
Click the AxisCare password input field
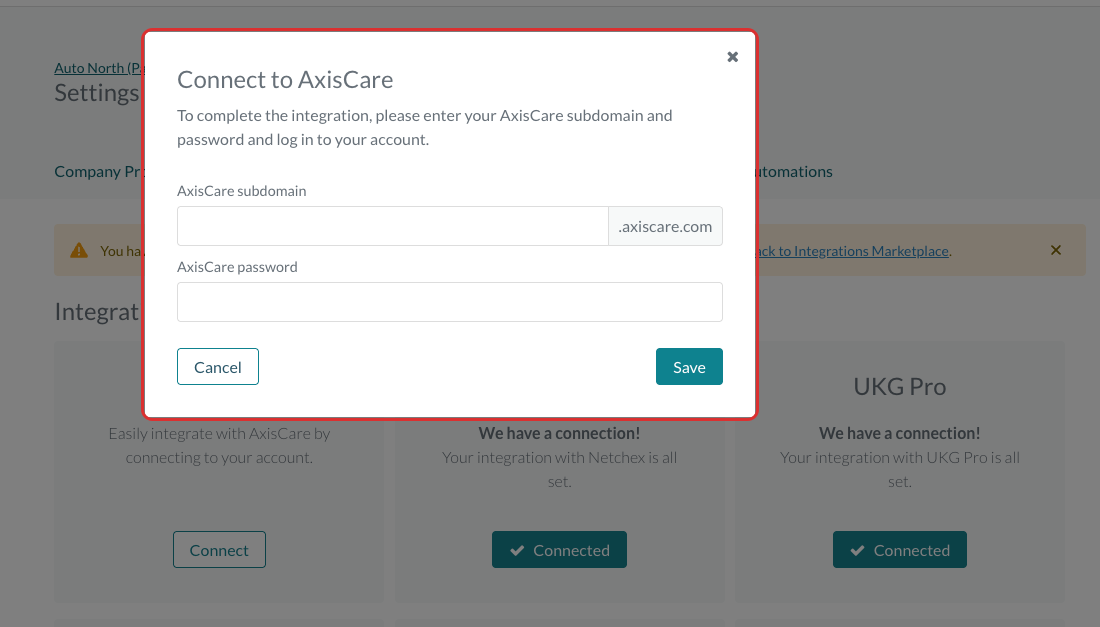[x=450, y=302]
